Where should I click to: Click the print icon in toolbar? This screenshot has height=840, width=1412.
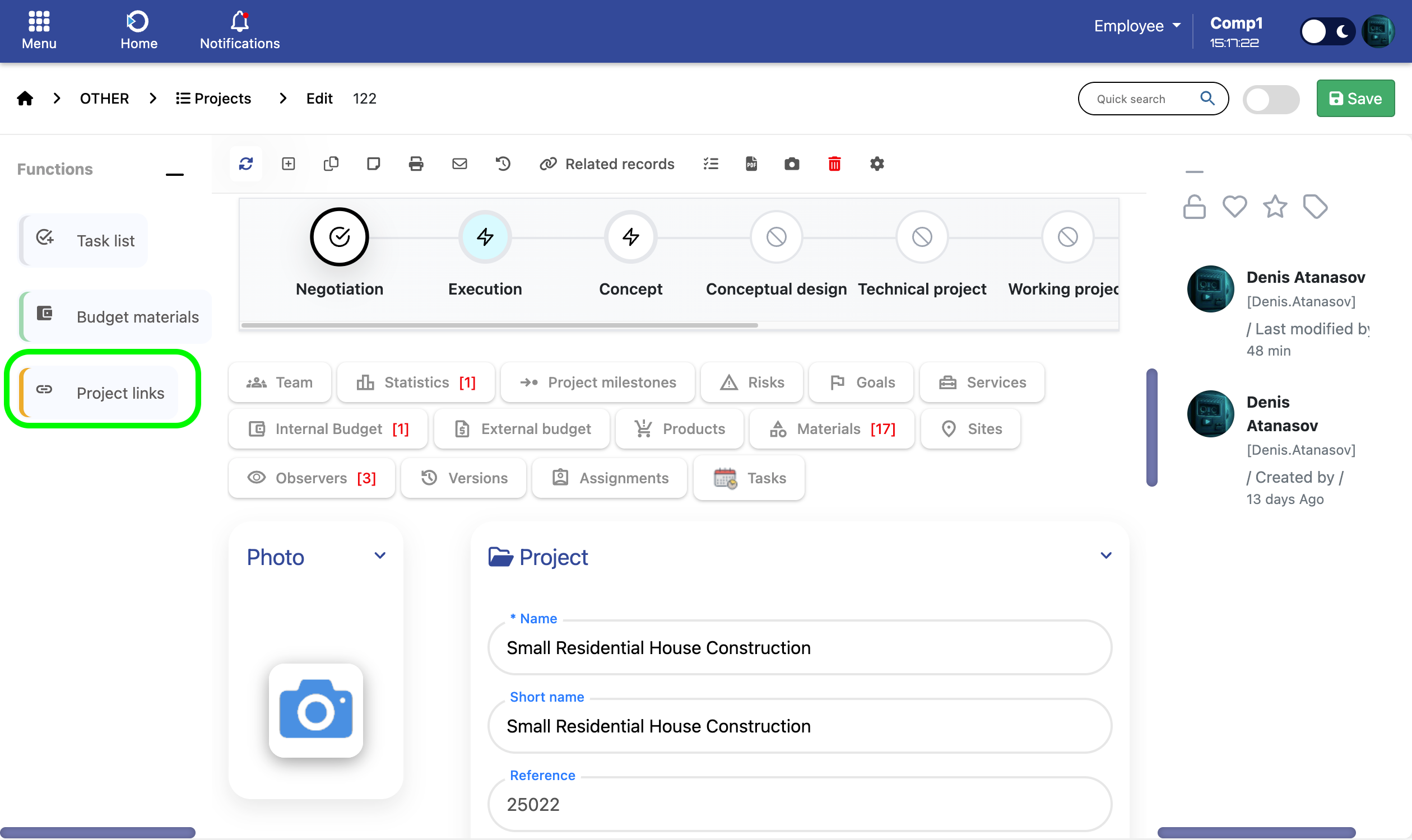(x=416, y=164)
